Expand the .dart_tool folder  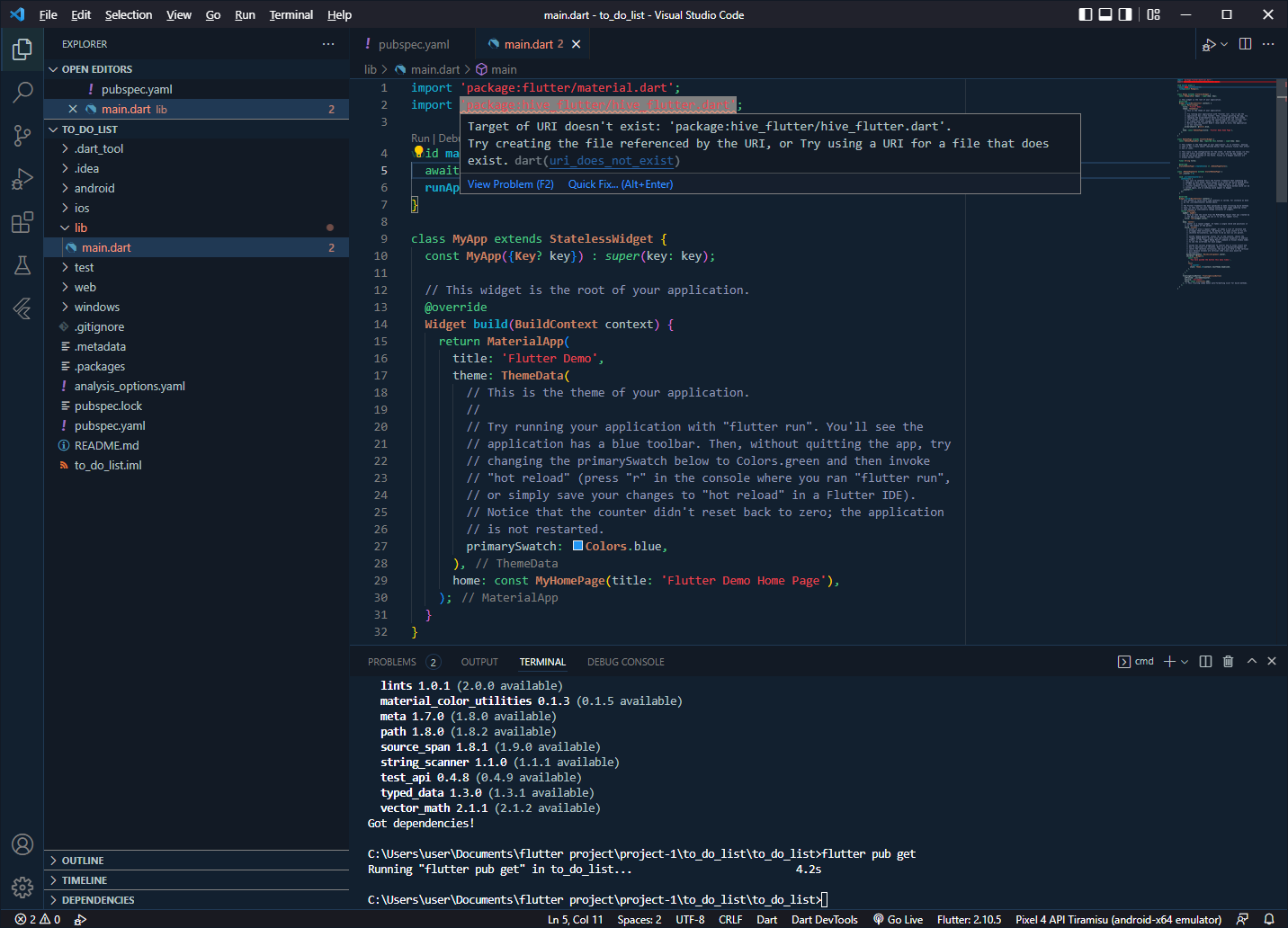tap(196, 149)
